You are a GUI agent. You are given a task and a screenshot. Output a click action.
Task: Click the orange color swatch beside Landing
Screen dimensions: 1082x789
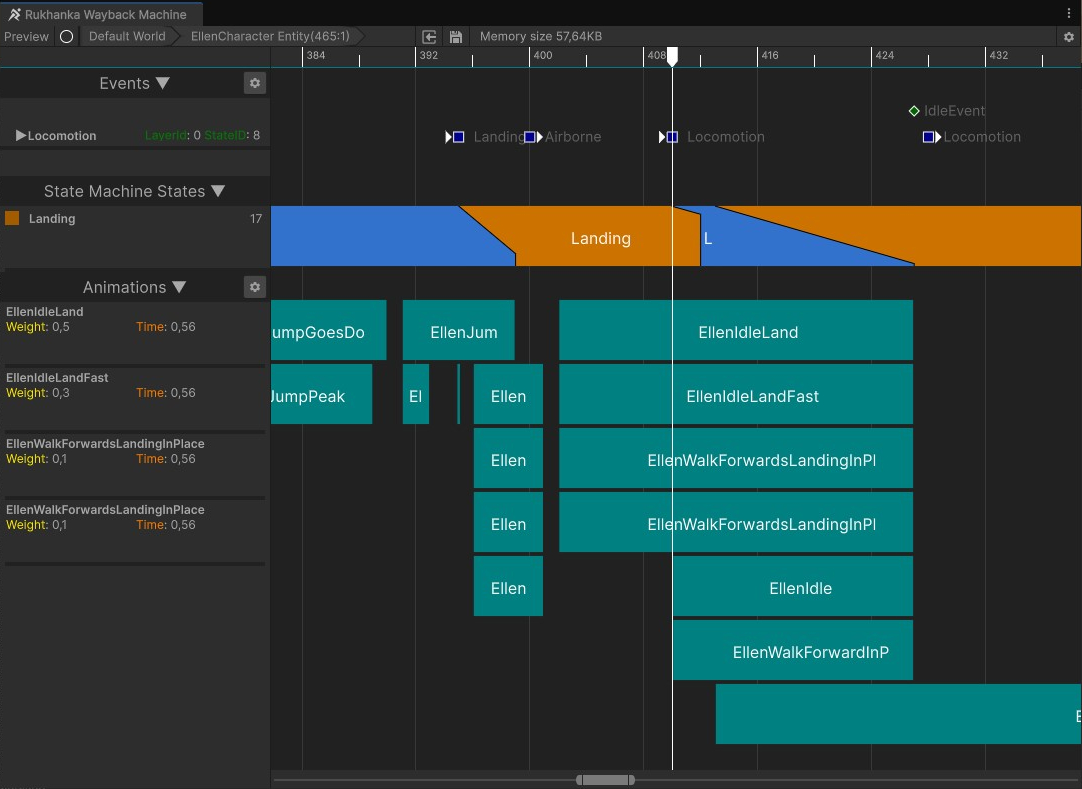pos(13,218)
